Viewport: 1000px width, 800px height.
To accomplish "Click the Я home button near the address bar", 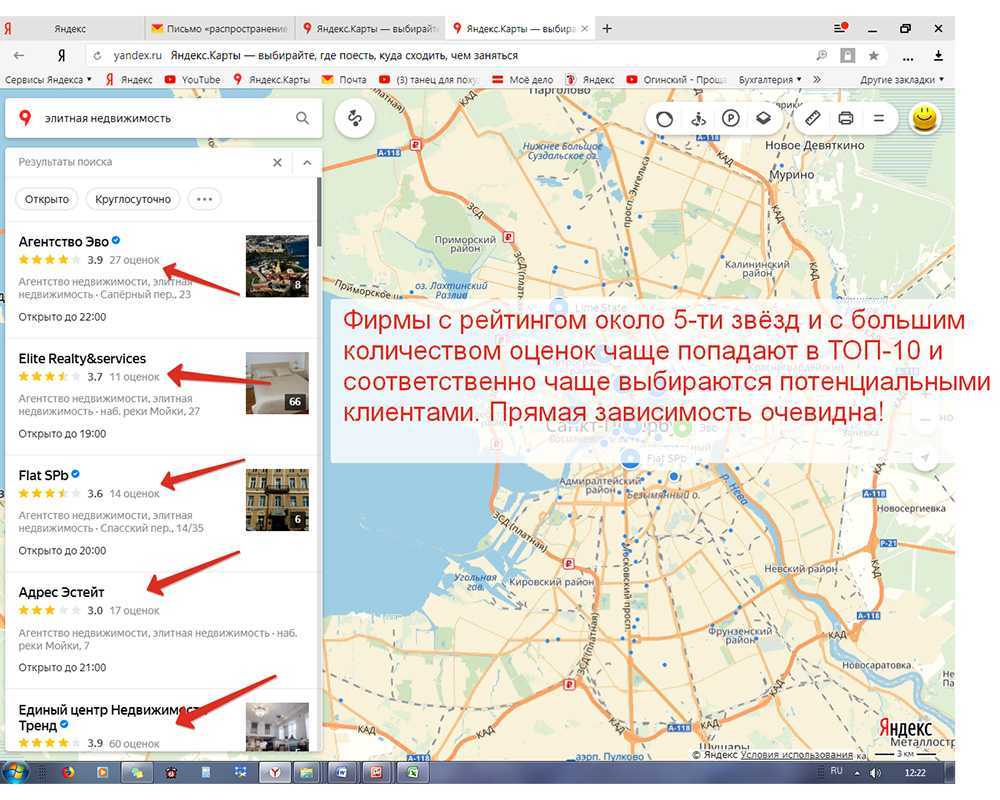I will (61, 56).
